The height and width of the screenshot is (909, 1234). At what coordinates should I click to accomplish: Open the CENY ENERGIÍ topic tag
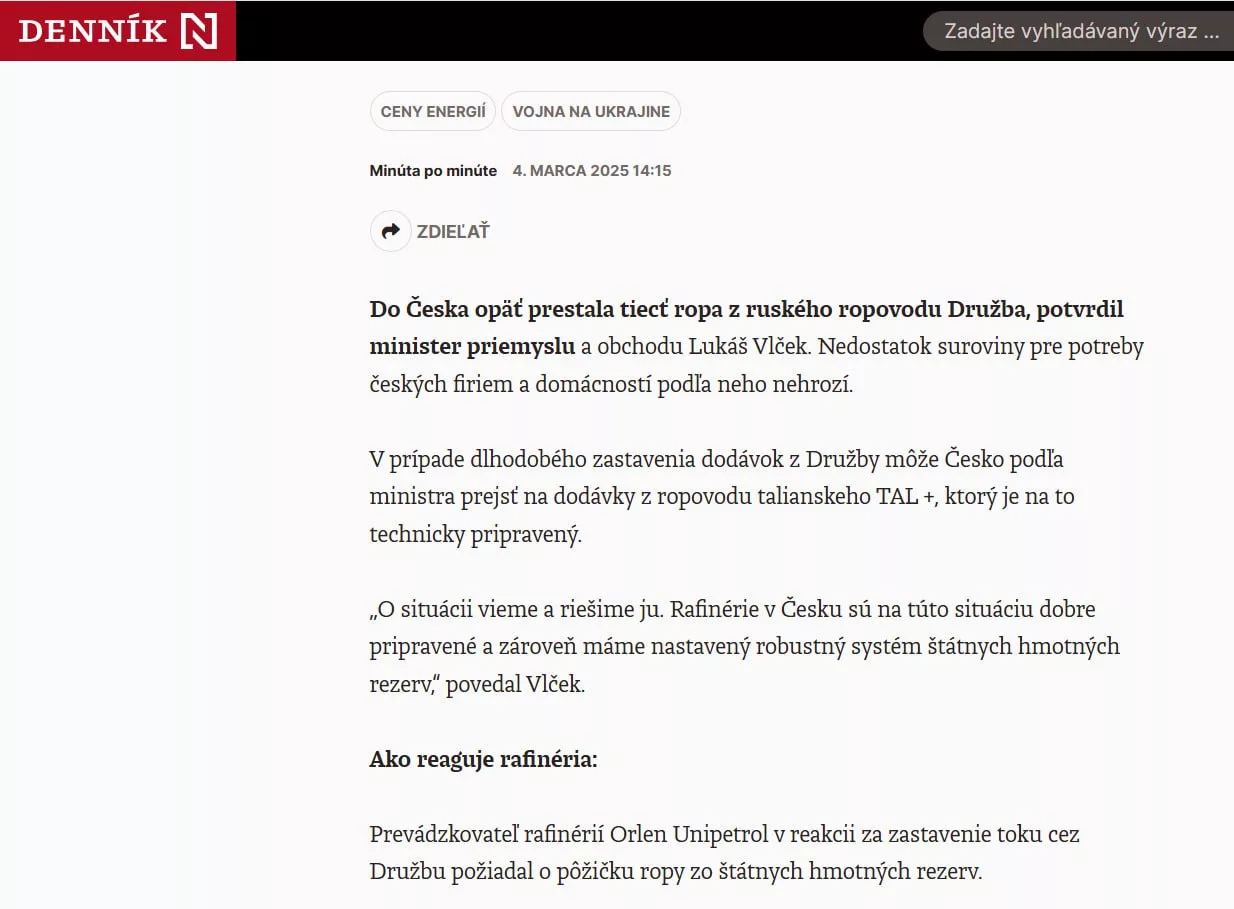tap(433, 112)
